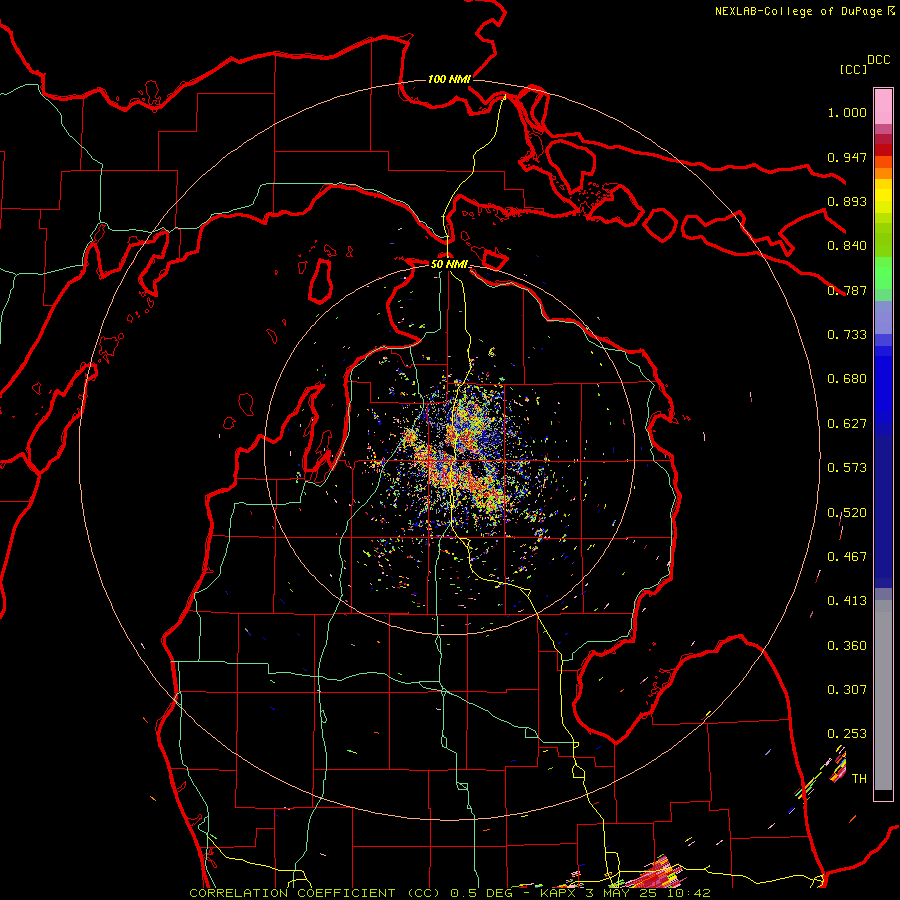Click the [CC] units label

853,69
